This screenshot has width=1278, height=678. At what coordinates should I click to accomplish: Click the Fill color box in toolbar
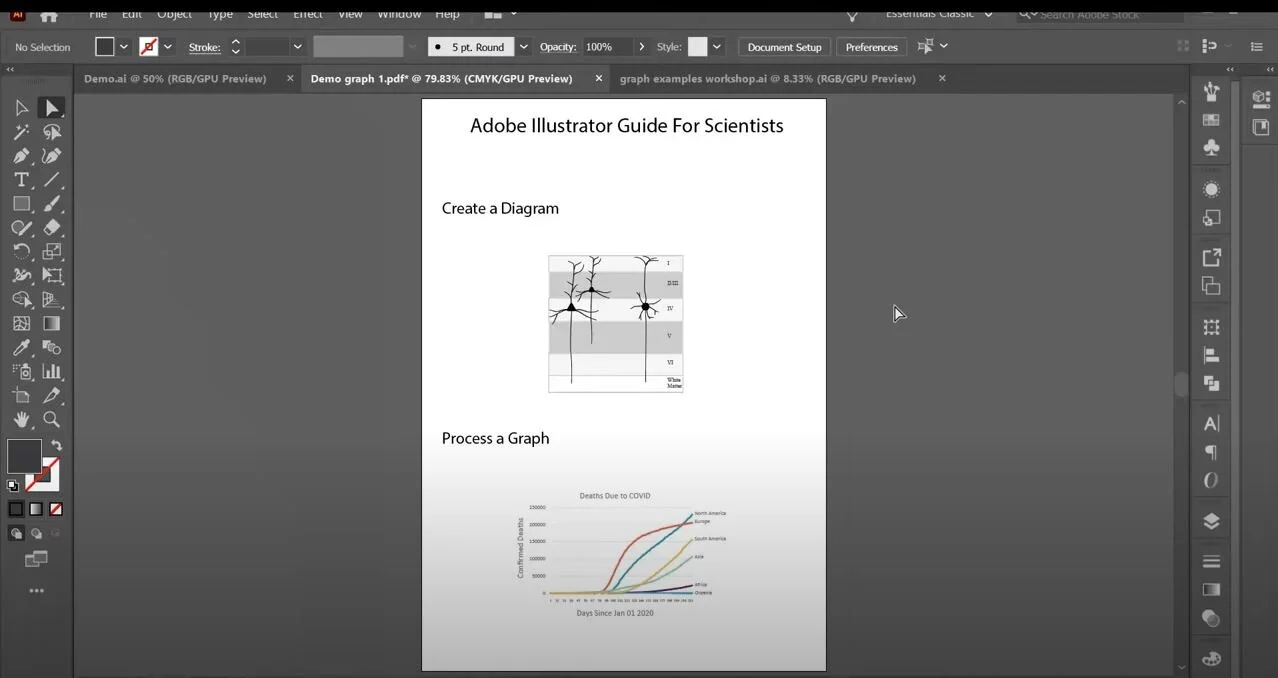click(25, 457)
